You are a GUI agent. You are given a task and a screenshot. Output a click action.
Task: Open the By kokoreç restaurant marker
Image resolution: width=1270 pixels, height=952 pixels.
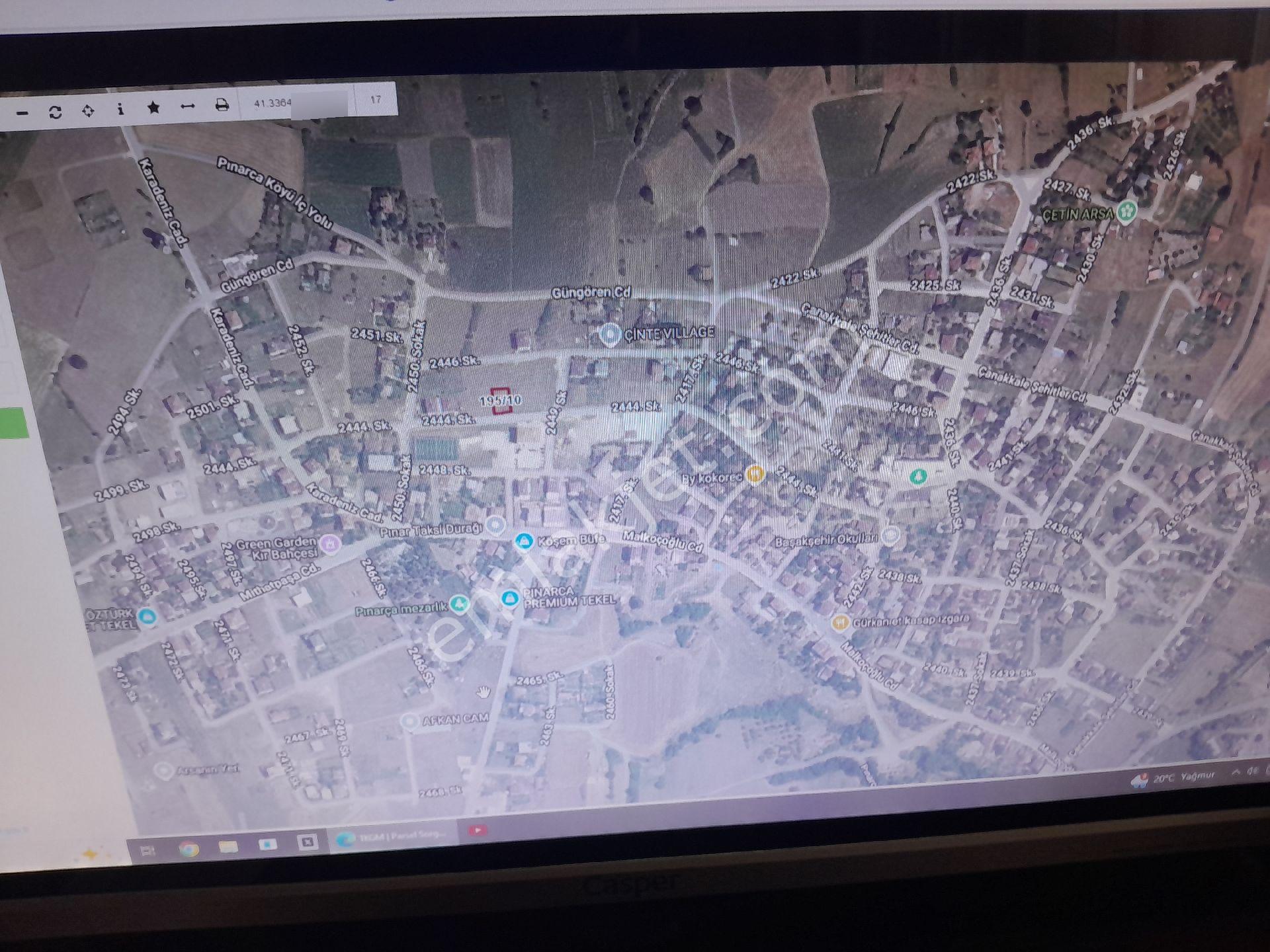click(755, 473)
